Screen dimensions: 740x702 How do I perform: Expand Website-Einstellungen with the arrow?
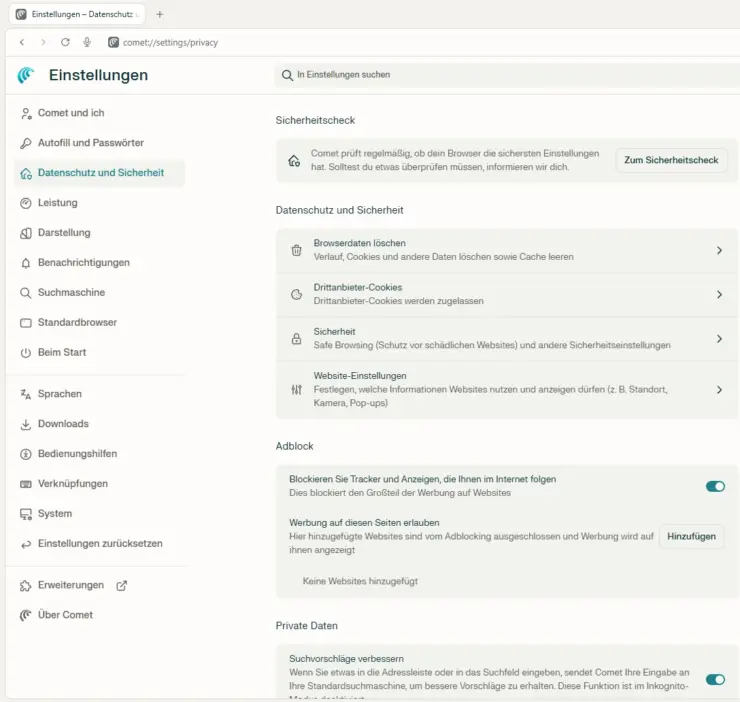(719, 390)
